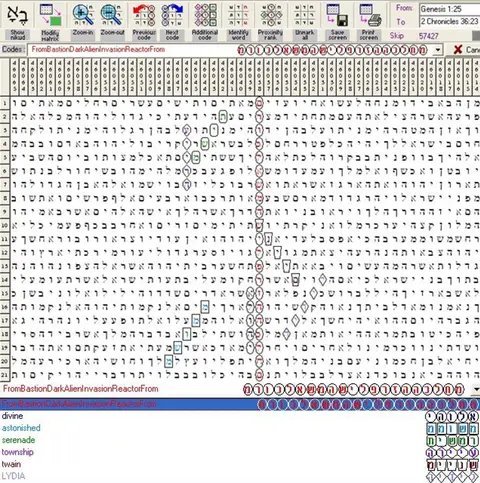Click the purple Hebrew letters beside 'township'

[x=452, y=453]
